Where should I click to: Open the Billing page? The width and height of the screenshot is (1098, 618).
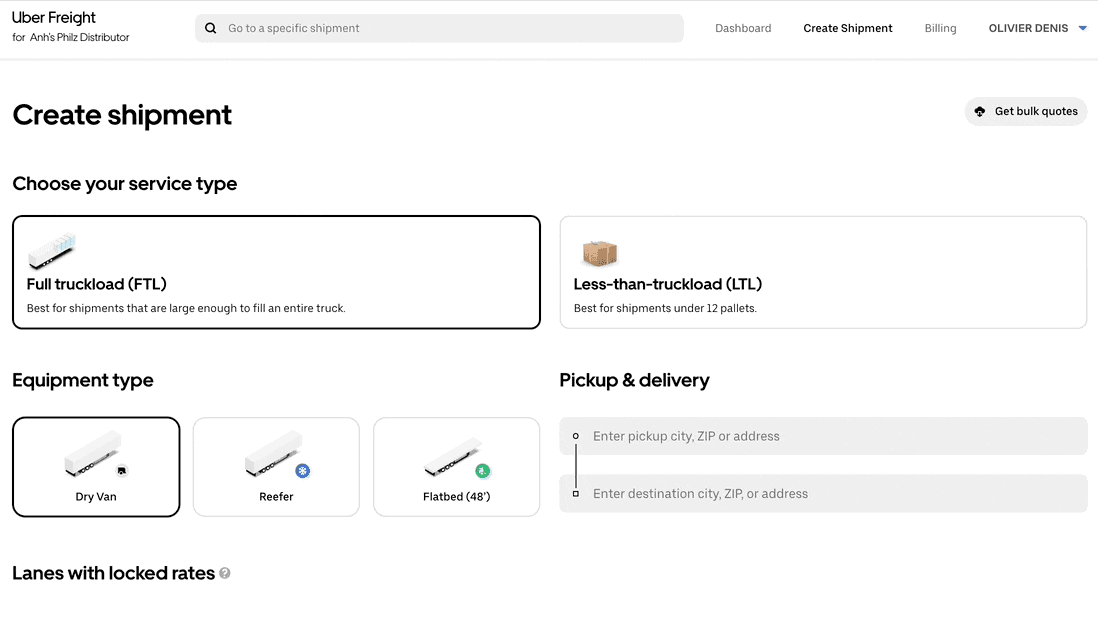[940, 28]
